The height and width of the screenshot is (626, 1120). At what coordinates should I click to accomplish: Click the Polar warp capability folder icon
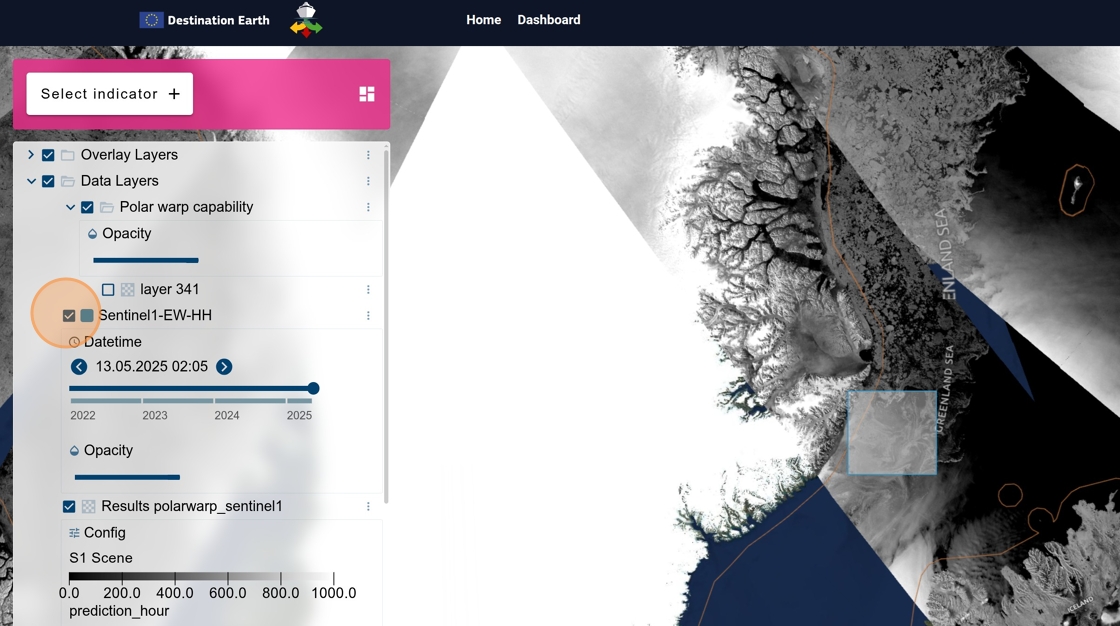[106, 207]
